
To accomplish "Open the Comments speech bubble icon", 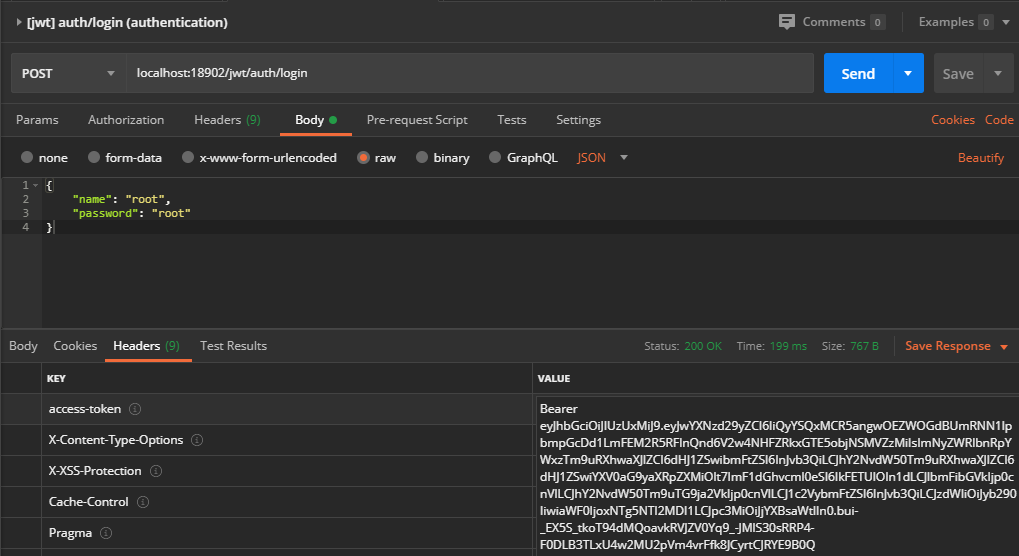I will click(x=786, y=22).
